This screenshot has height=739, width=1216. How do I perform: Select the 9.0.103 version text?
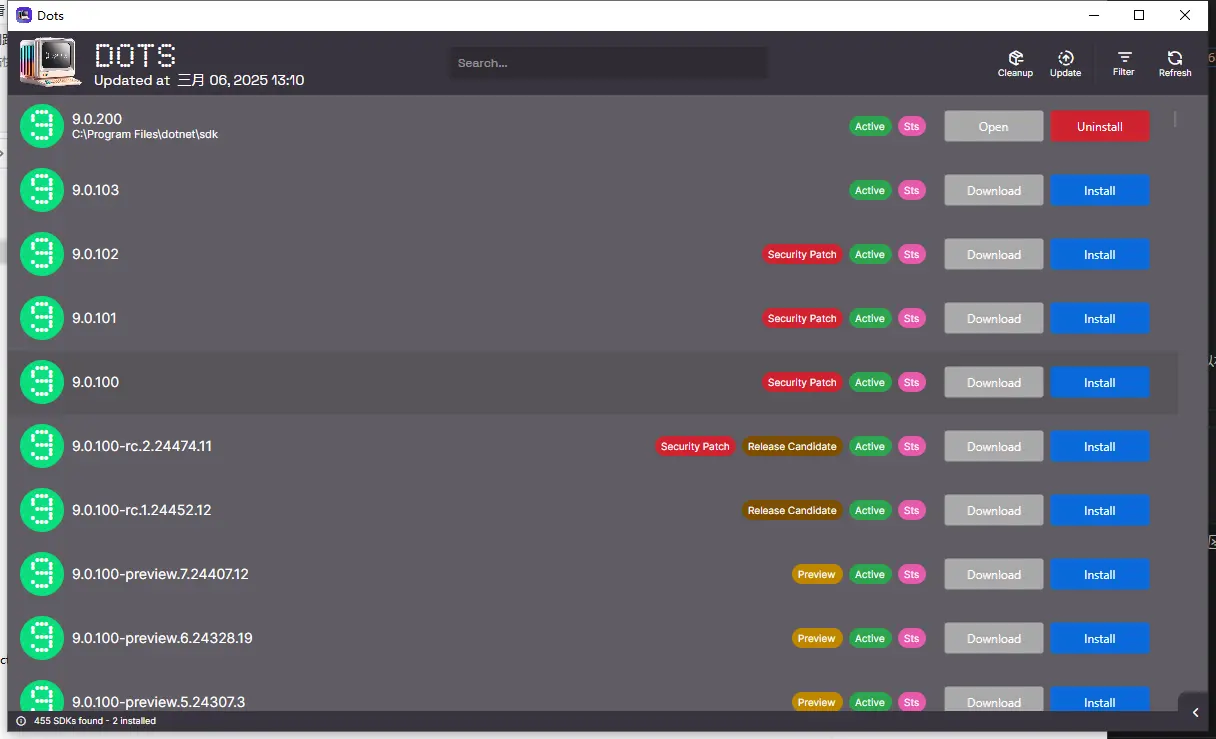pyautogui.click(x=95, y=190)
